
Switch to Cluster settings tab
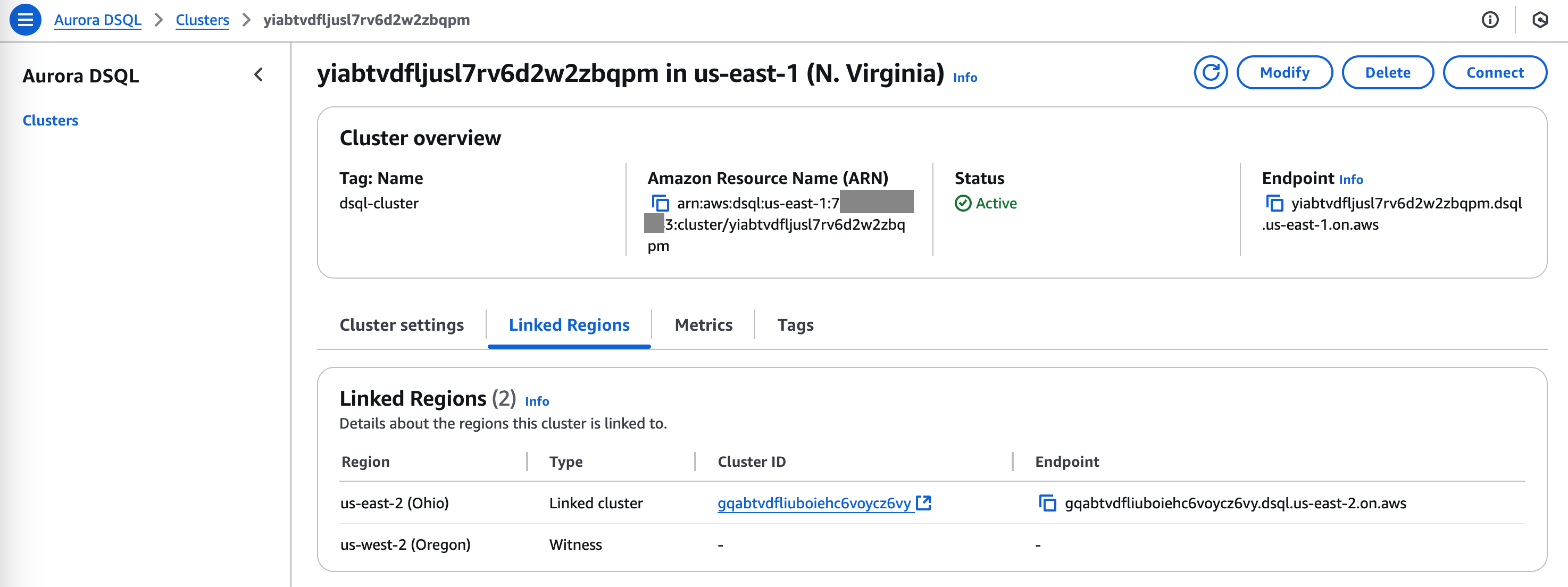(401, 325)
